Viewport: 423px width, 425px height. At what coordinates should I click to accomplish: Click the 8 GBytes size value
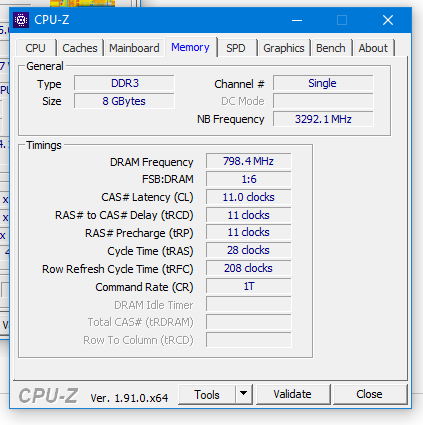[x=124, y=101]
